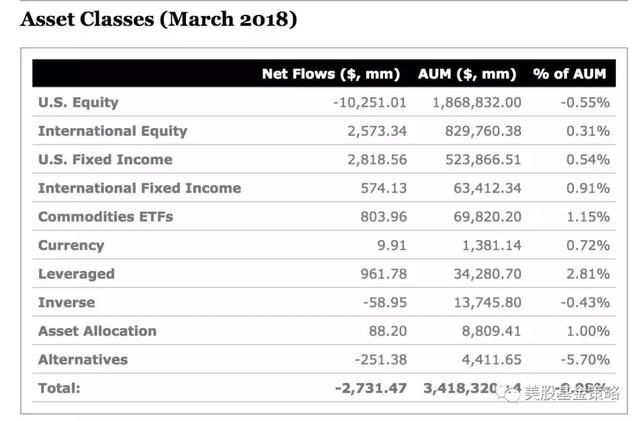Select the Total row label

[59, 388]
